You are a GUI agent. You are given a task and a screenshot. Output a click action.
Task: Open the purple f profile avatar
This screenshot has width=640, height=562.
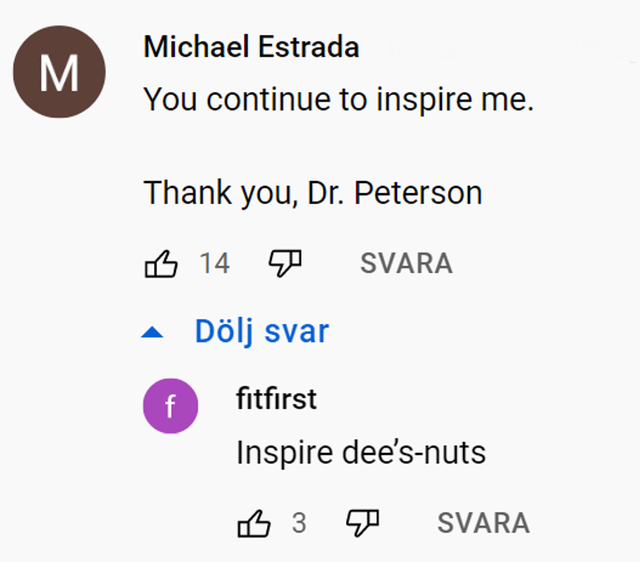tap(171, 406)
